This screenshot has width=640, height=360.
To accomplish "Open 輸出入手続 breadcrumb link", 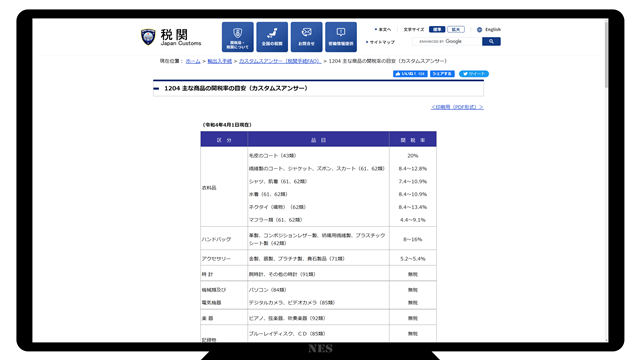I will [x=220, y=61].
